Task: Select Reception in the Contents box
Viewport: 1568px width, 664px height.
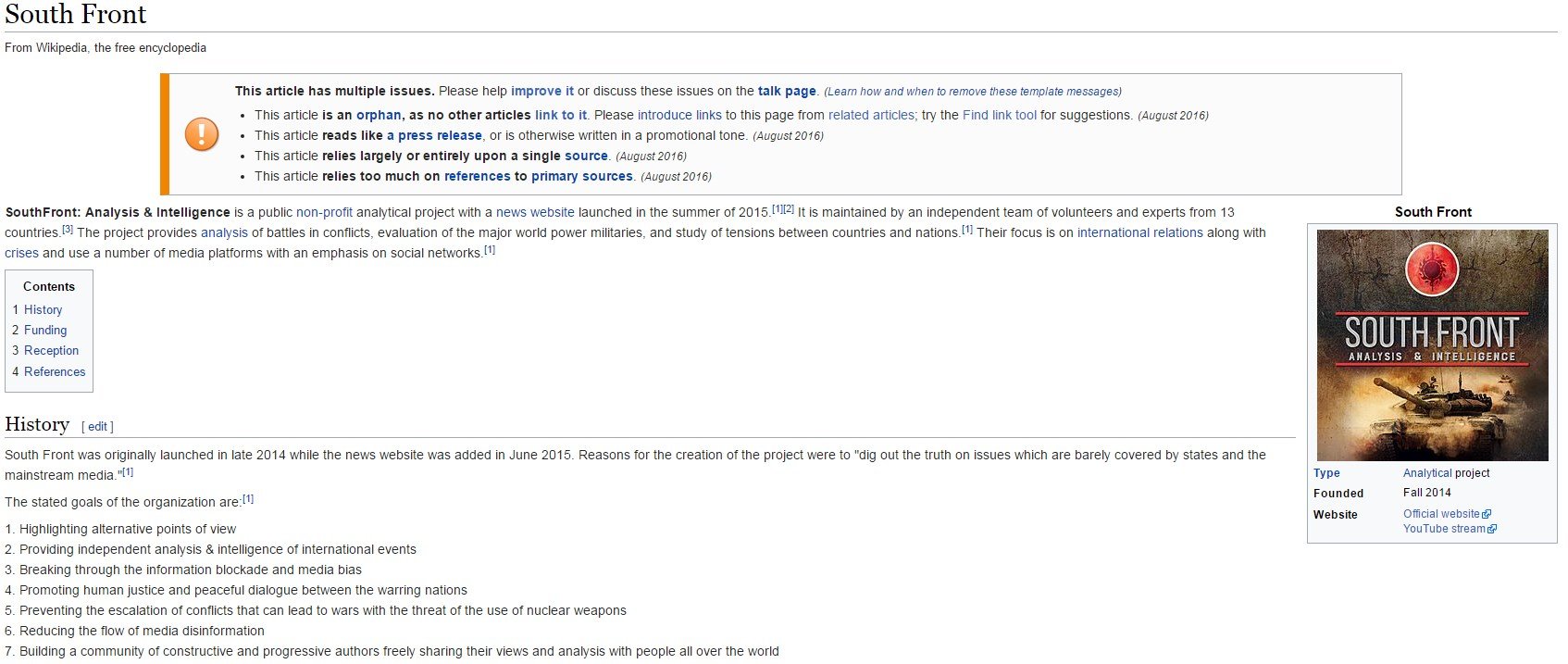Action: click(x=51, y=350)
